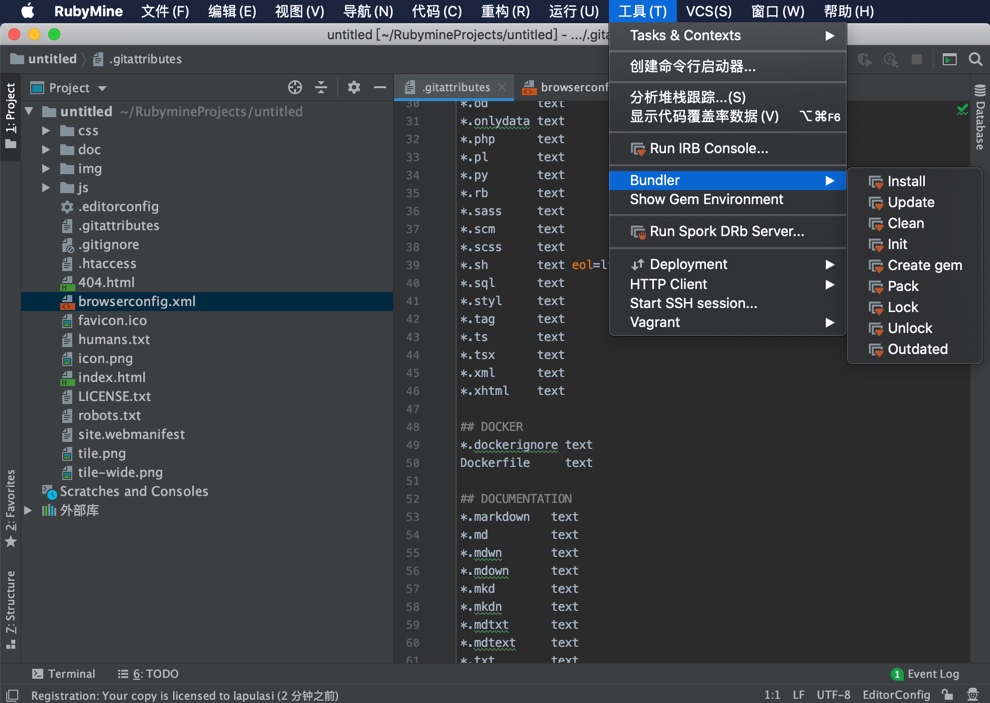Open the 6: TODO tool window
The image size is (990, 703).
[148, 674]
